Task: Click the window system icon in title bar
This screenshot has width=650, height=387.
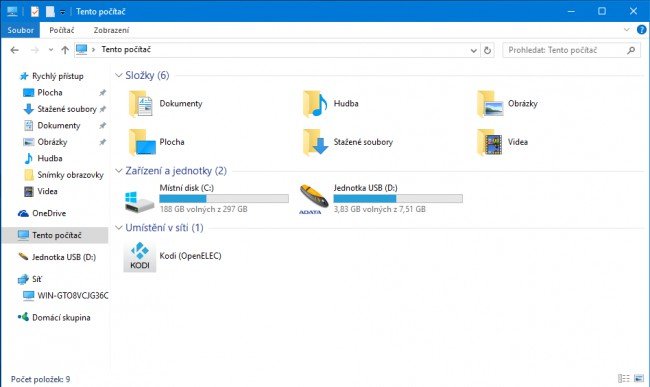Action: 12,12
